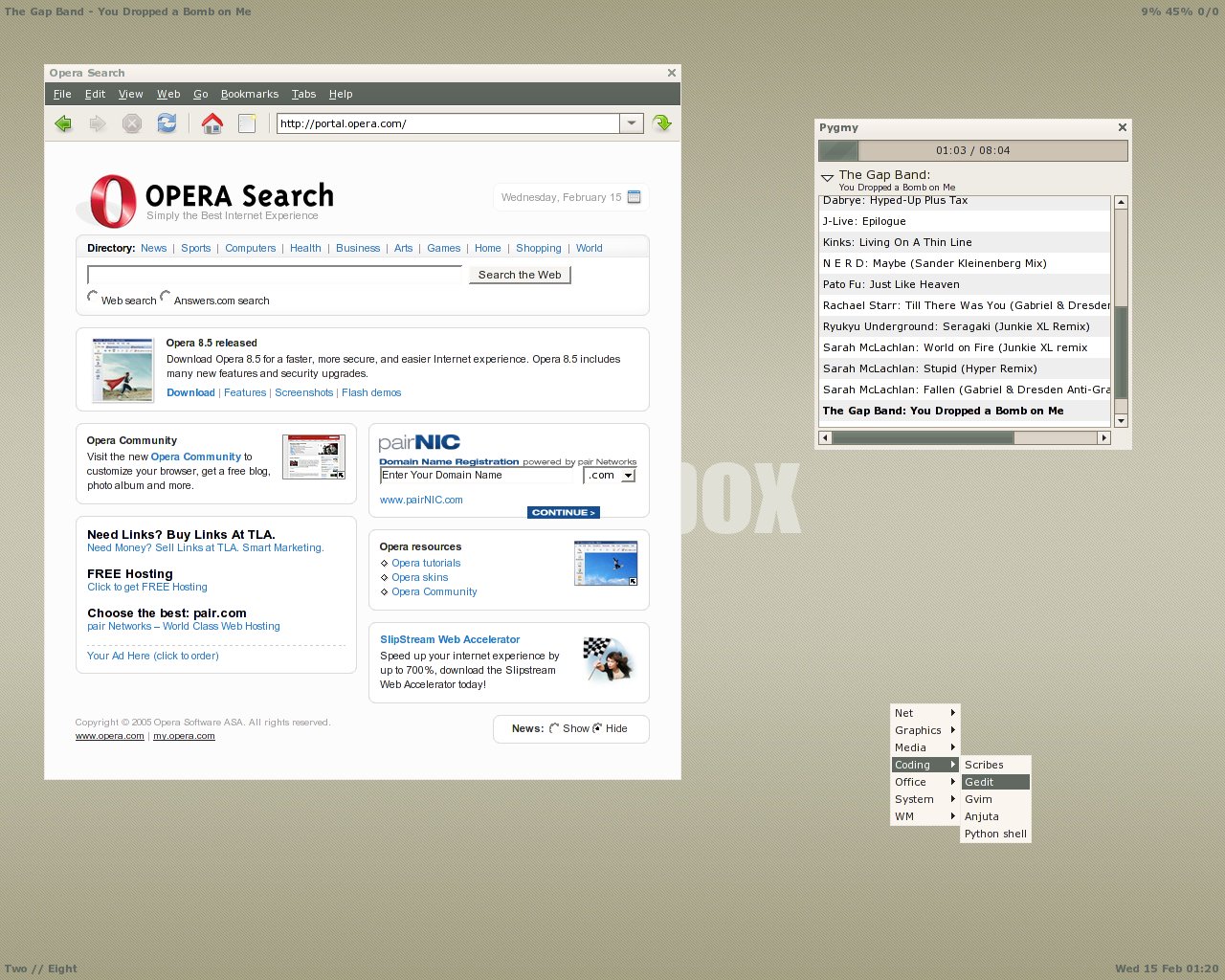This screenshot has height=980, width=1225.
Task: Open the Opera tutorials link
Action: tap(426, 563)
